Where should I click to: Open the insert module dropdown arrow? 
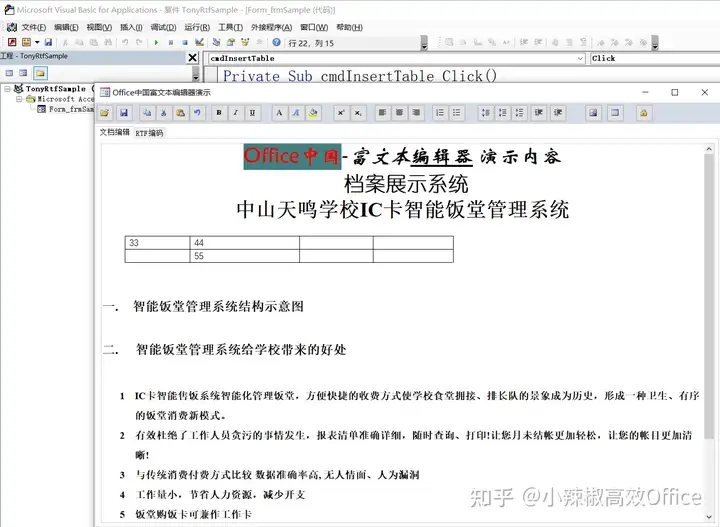click(37, 43)
